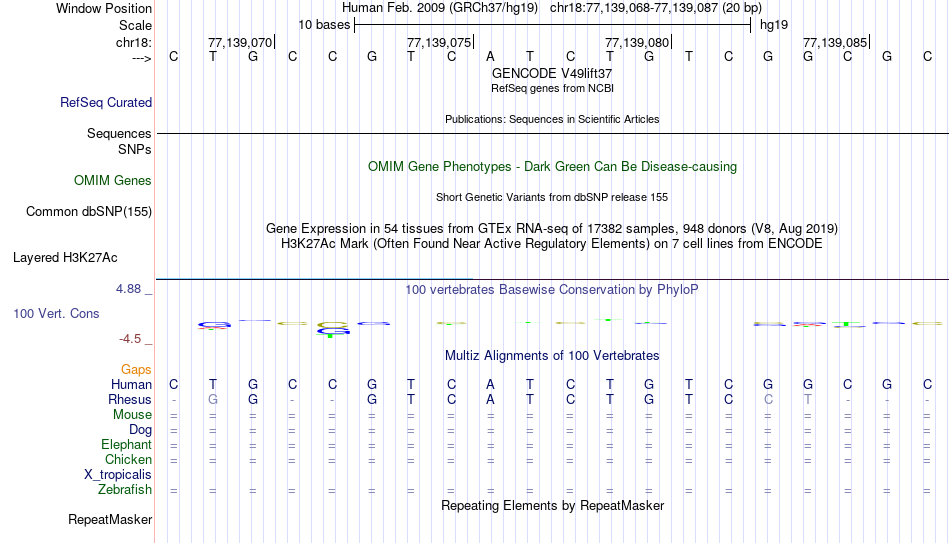Click the RefSeq Curated track label
The image size is (950, 543).
click(105, 102)
